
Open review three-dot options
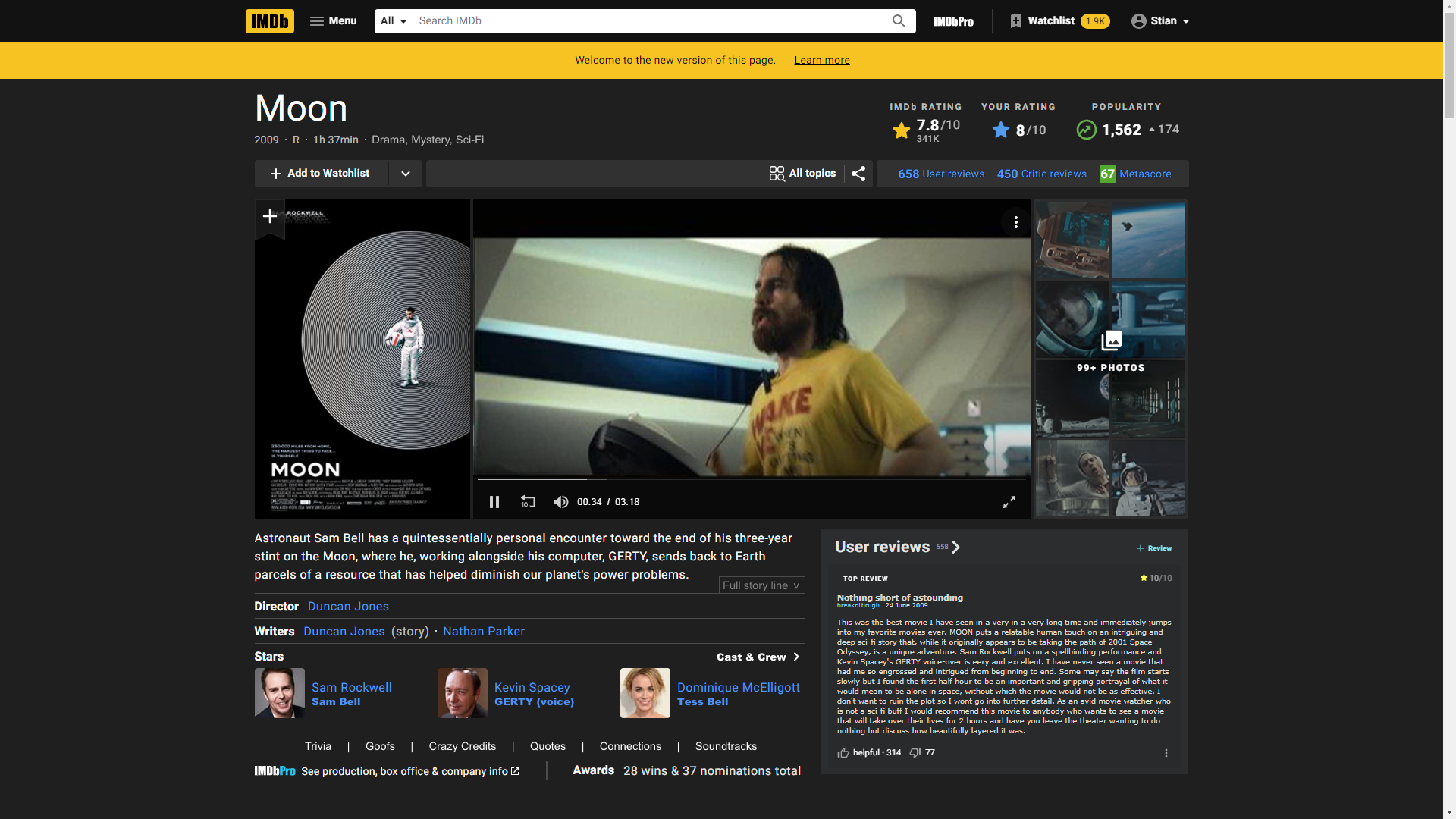click(1166, 753)
